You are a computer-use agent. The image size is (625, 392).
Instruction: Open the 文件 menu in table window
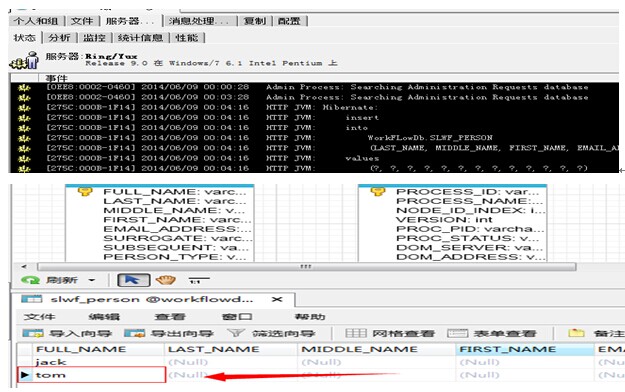[x=39, y=317]
